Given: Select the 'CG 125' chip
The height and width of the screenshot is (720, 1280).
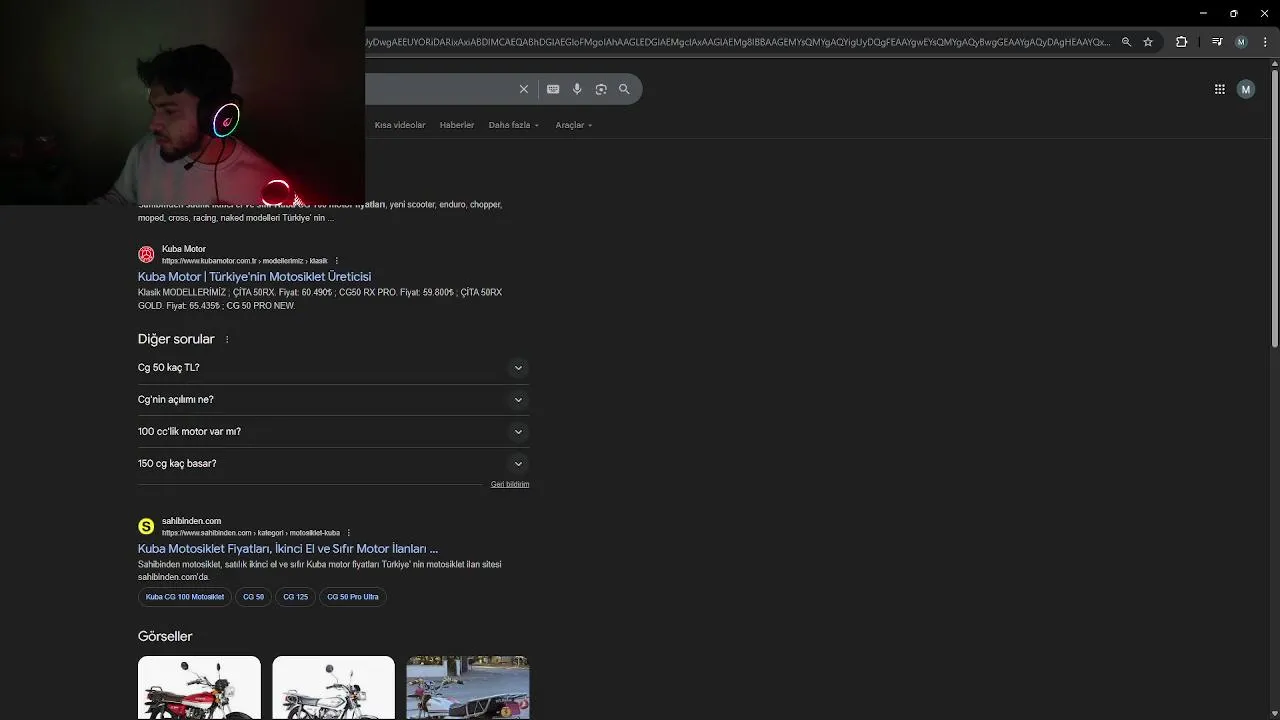Looking at the screenshot, I should tap(295, 597).
